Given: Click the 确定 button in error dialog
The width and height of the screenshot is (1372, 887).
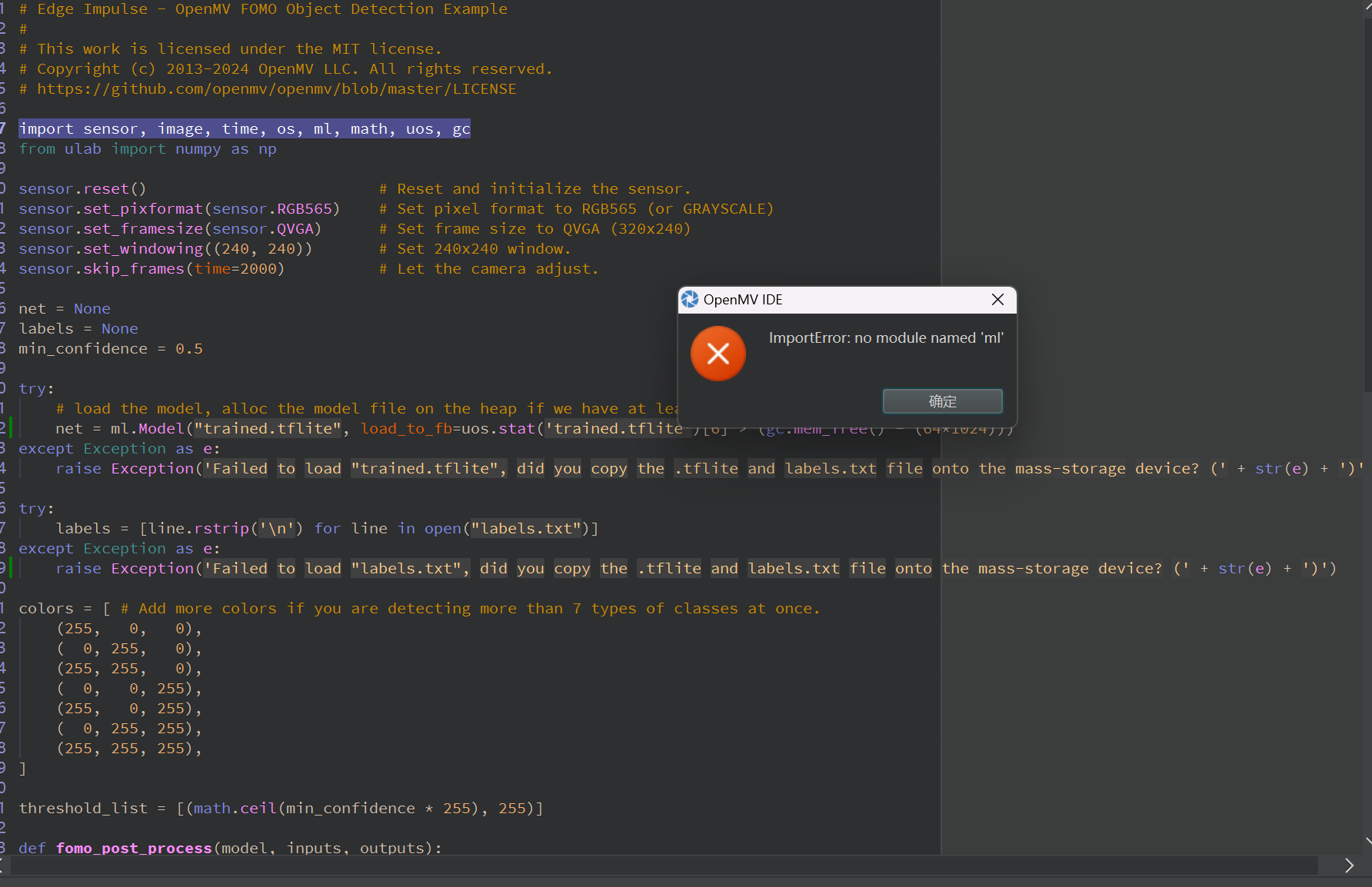Looking at the screenshot, I should (x=942, y=401).
